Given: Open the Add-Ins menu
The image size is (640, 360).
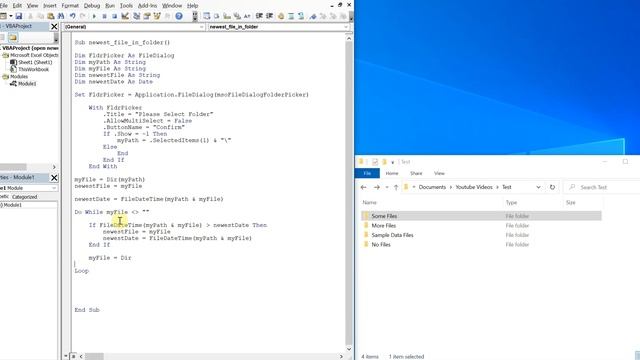Looking at the screenshot, I should [x=147, y=6].
